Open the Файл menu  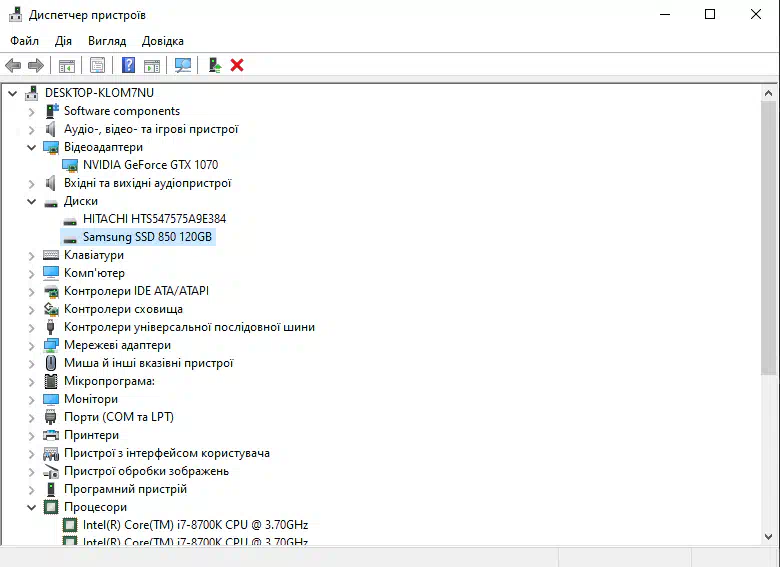point(24,41)
